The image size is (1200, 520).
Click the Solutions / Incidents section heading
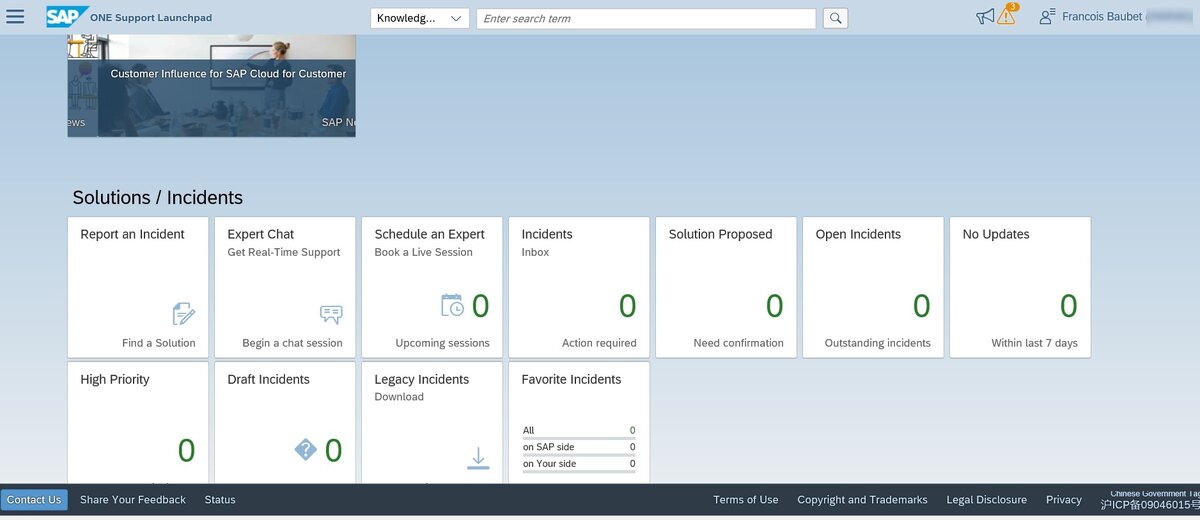(x=158, y=197)
